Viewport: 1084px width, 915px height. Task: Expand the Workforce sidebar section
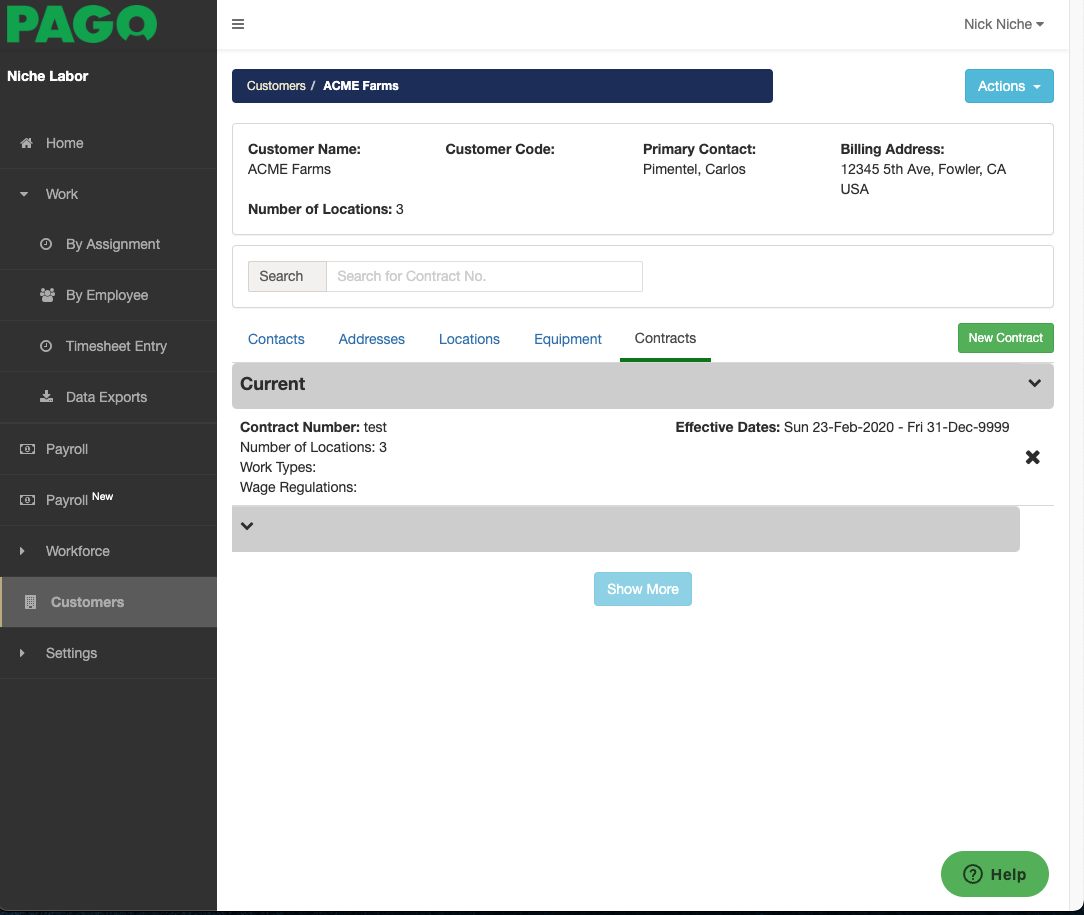point(77,551)
